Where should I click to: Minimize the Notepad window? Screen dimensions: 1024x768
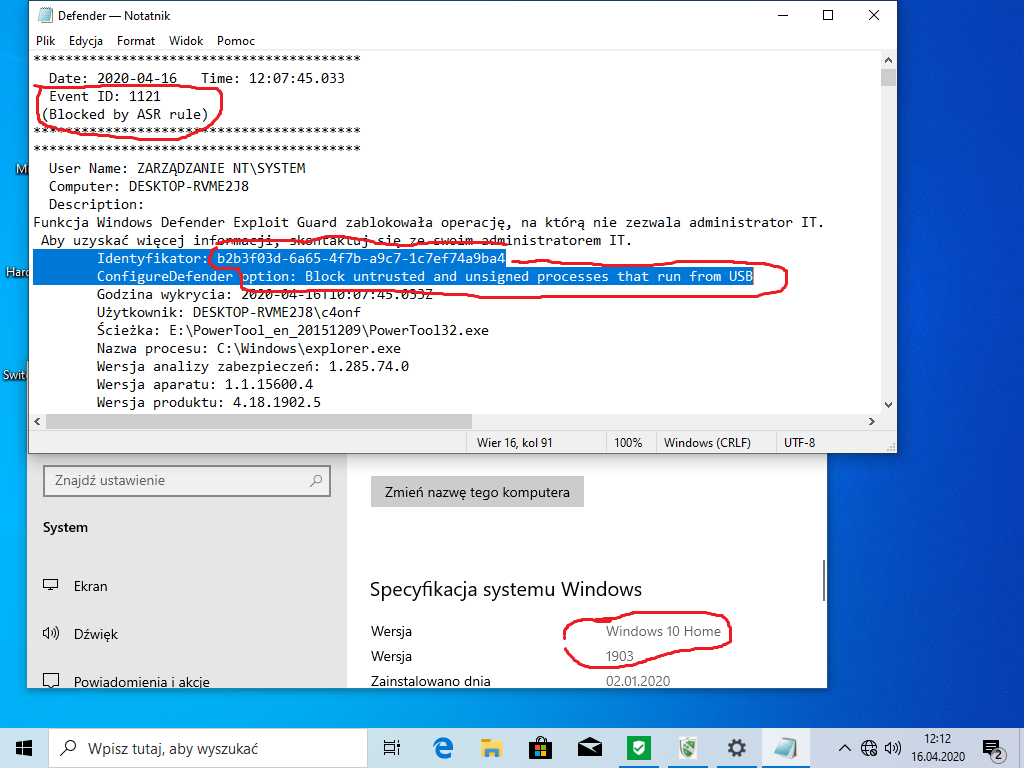tap(784, 15)
